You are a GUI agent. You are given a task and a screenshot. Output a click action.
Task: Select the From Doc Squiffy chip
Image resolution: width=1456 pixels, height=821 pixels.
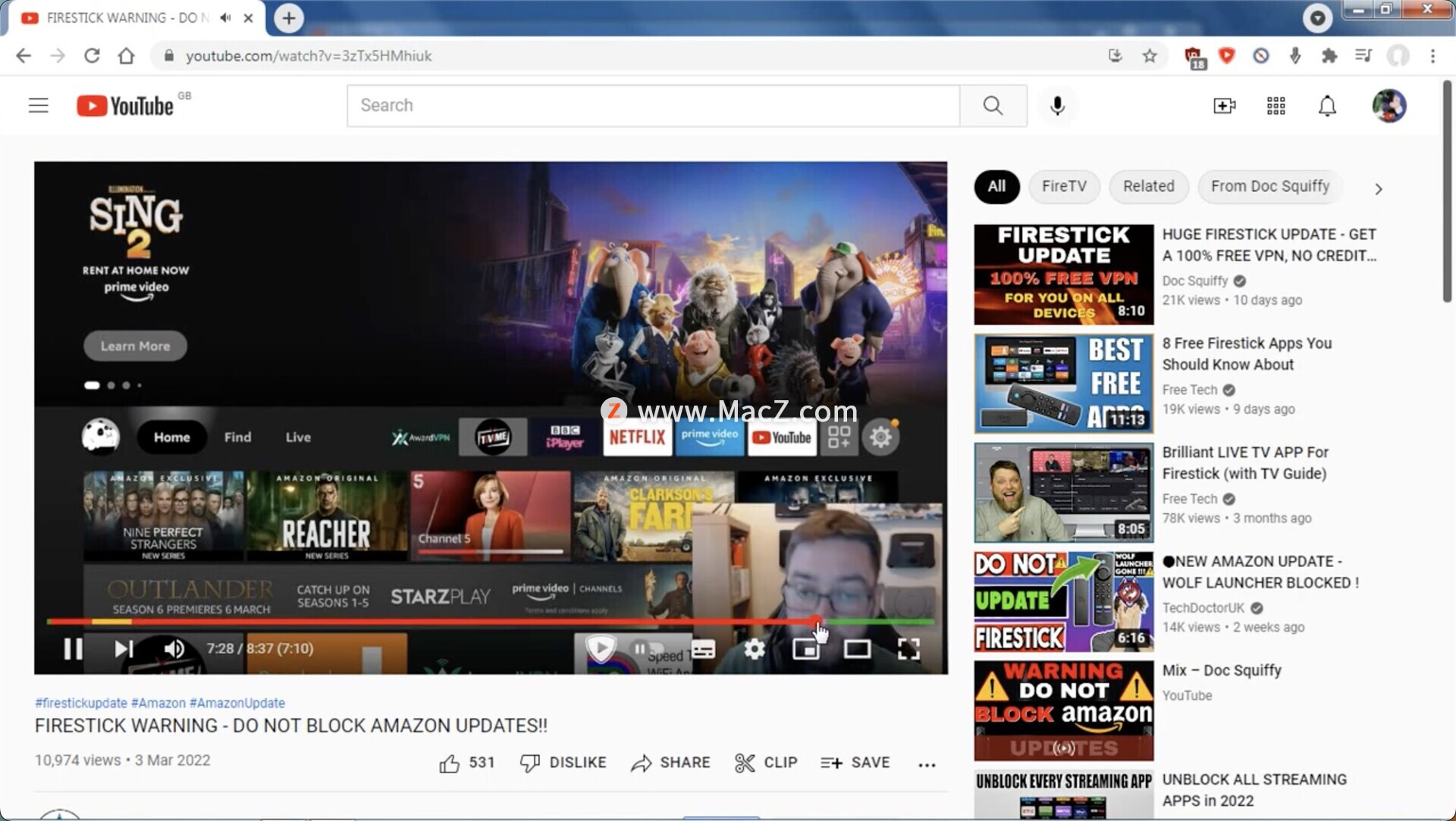click(x=1270, y=186)
